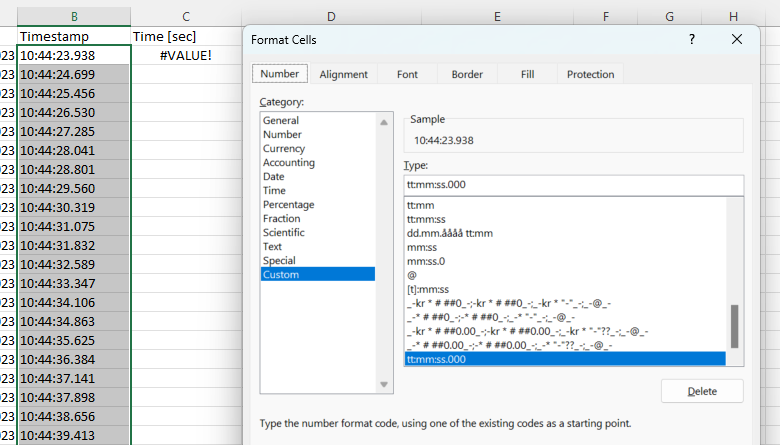Select cell with 10:44:24.699
The height and width of the screenshot is (445, 780).
pos(74,75)
